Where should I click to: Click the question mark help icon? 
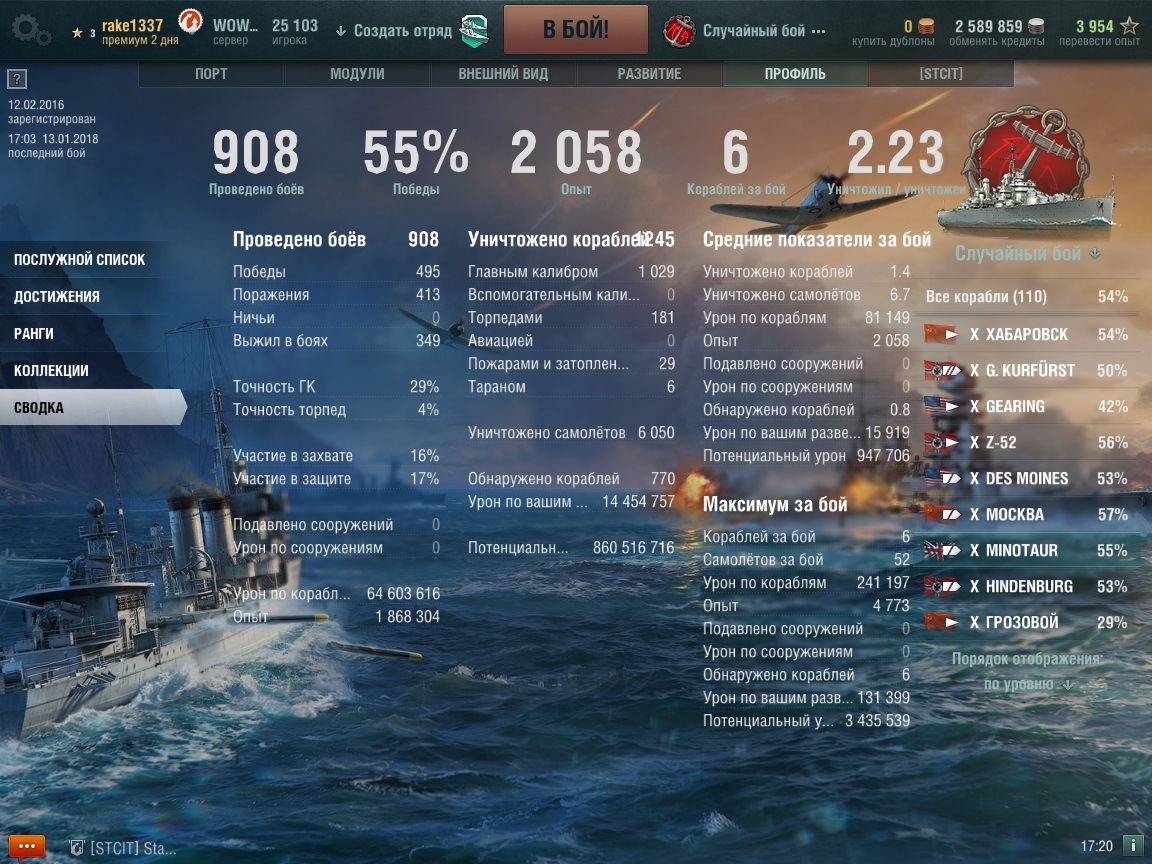(x=17, y=79)
